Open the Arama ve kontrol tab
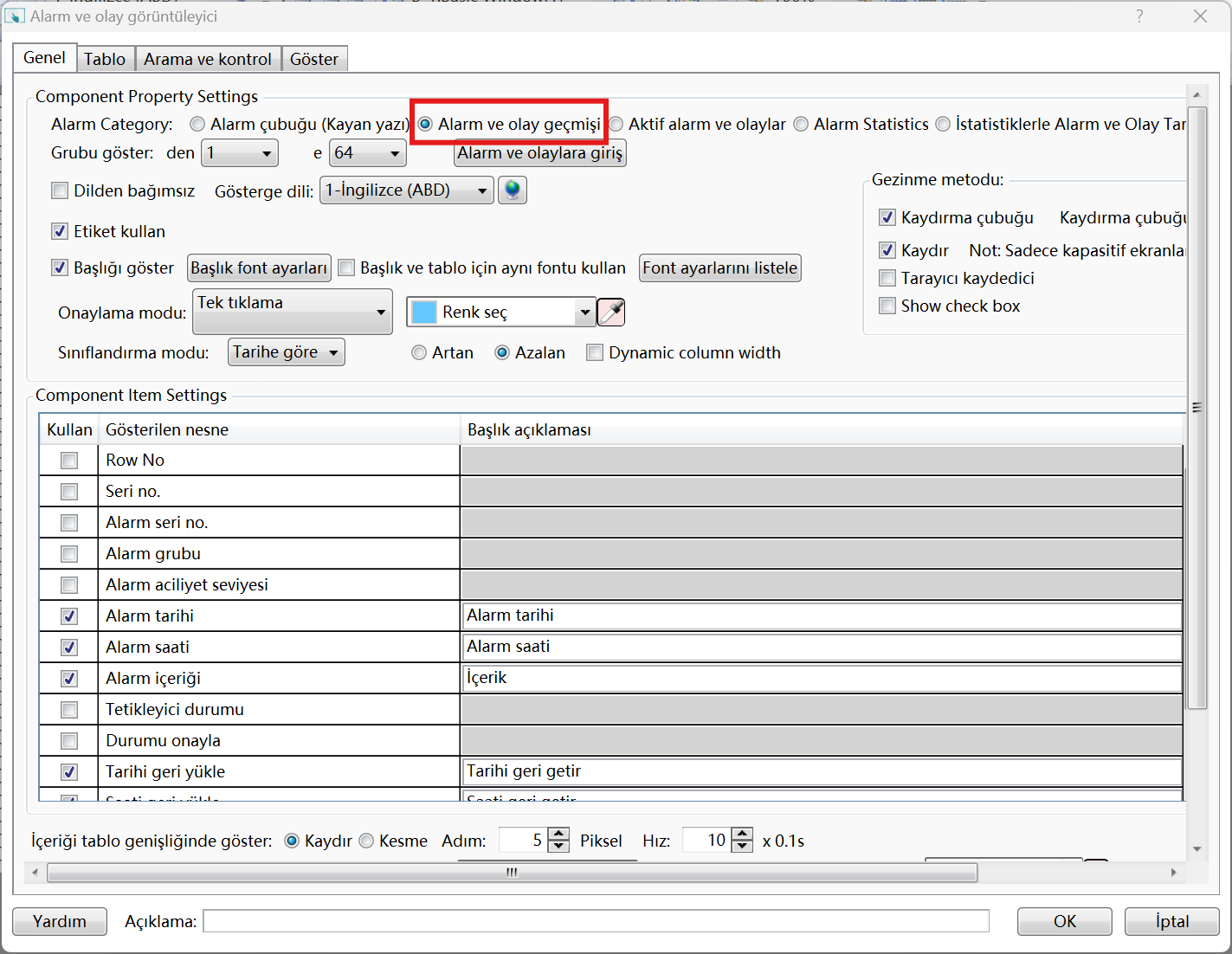Image resolution: width=1232 pixels, height=954 pixels. 208,59
